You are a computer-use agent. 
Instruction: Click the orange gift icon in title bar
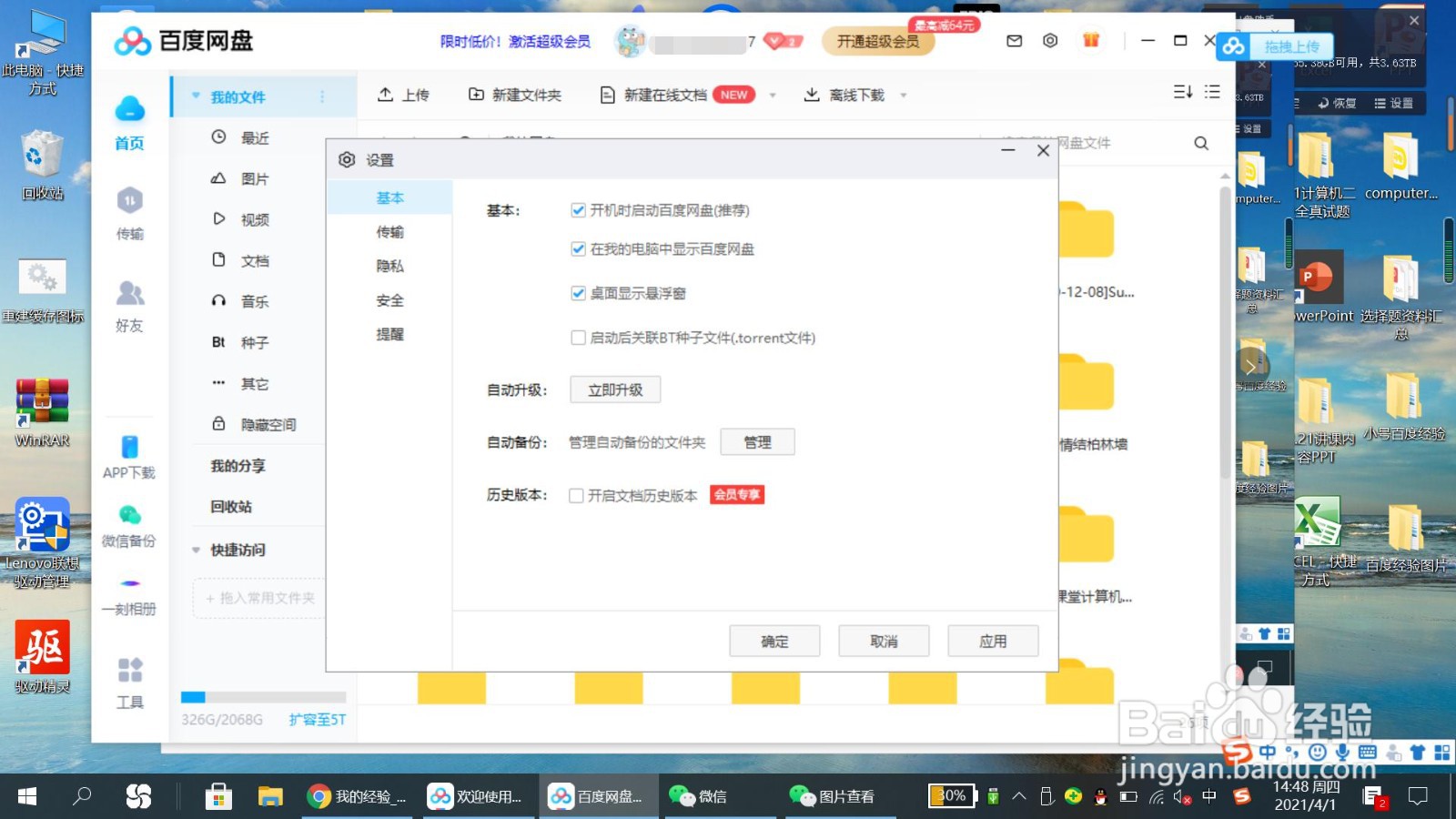click(x=1091, y=40)
